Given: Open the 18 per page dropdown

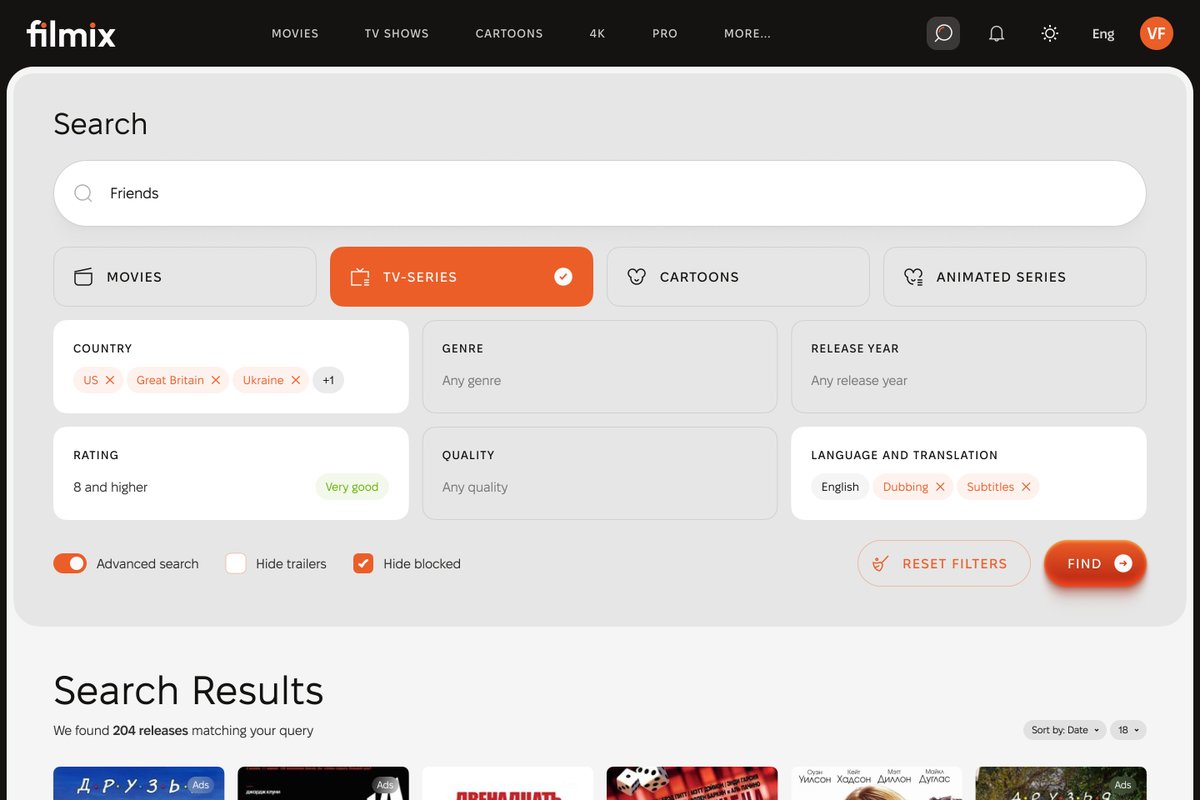Looking at the screenshot, I should click(x=1129, y=730).
